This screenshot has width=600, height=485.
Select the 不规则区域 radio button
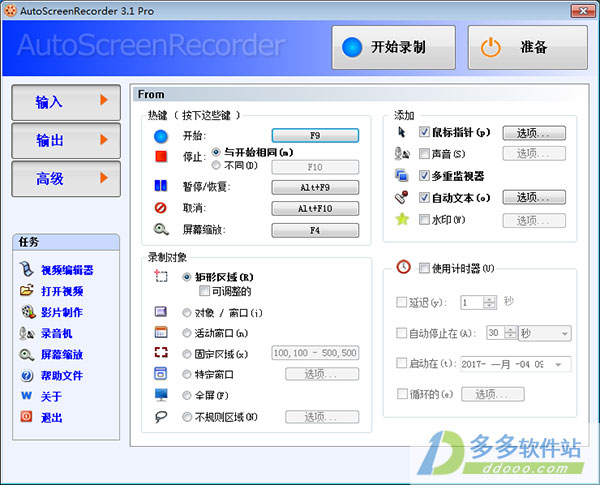(187, 416)
